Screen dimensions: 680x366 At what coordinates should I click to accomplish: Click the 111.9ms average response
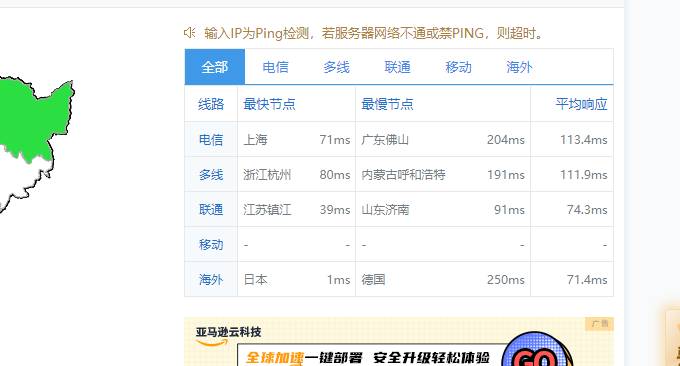point(584,175)
